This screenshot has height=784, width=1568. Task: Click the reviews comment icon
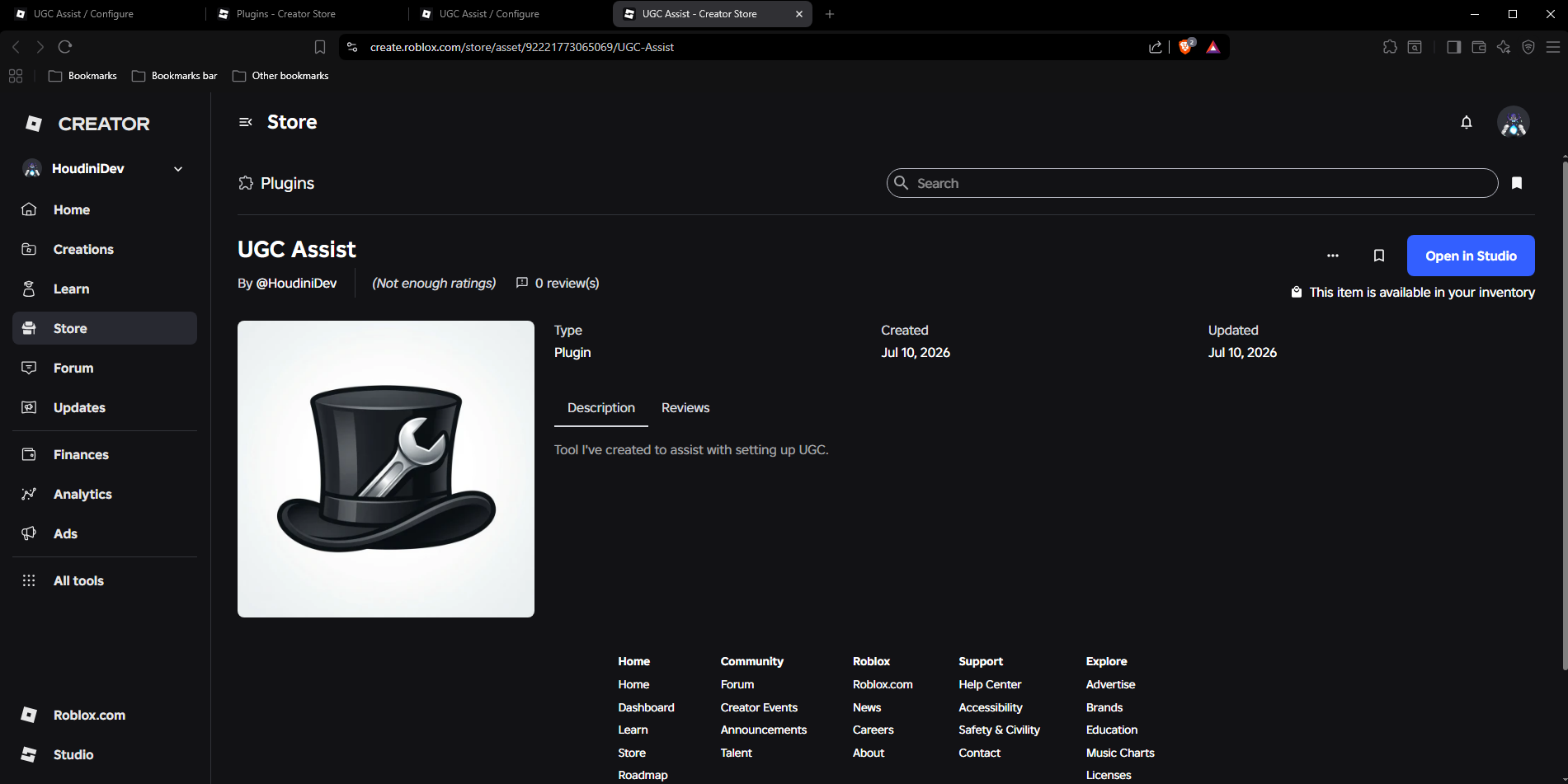click(x=522, y=283)
